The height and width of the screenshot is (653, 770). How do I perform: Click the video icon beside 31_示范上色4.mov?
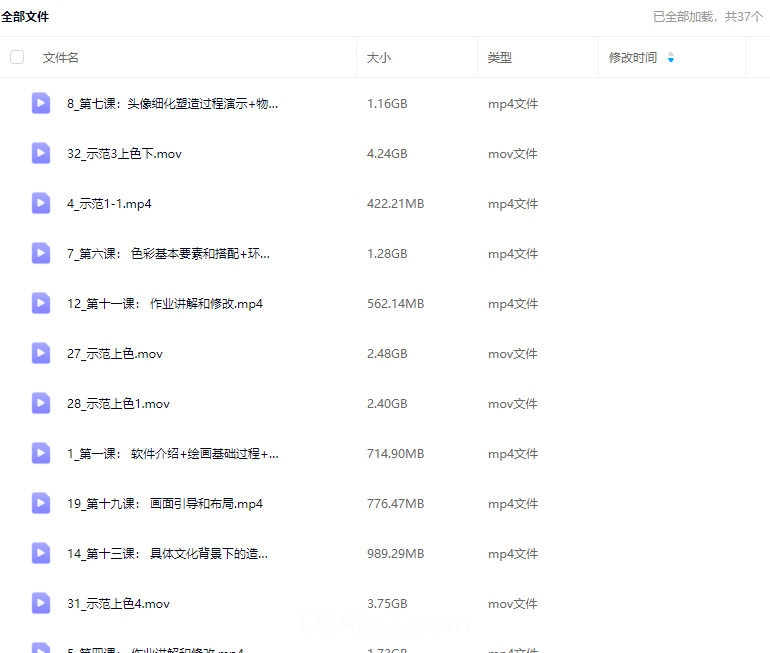point(41,603)
